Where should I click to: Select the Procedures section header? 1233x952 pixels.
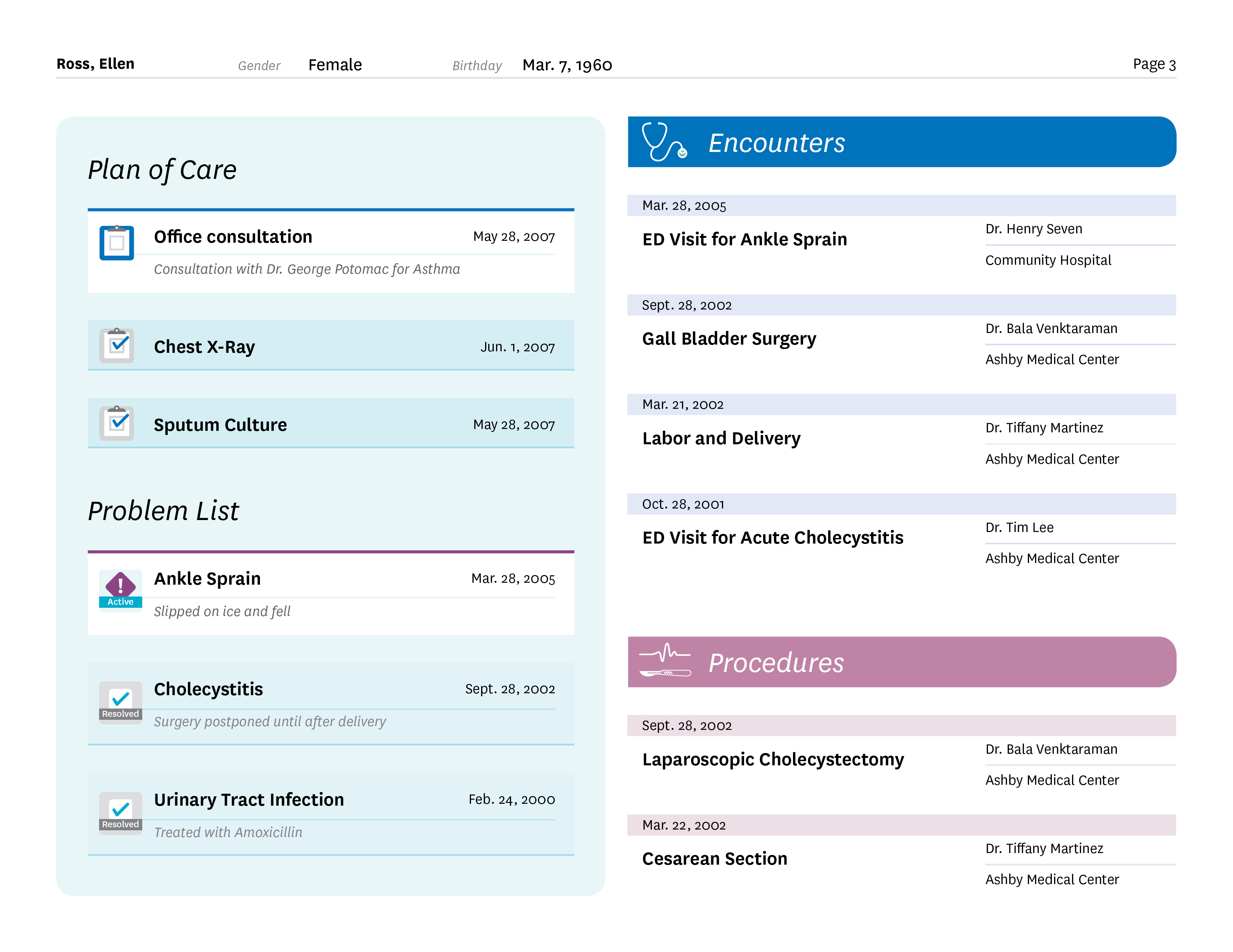click(x=776, y=663)
